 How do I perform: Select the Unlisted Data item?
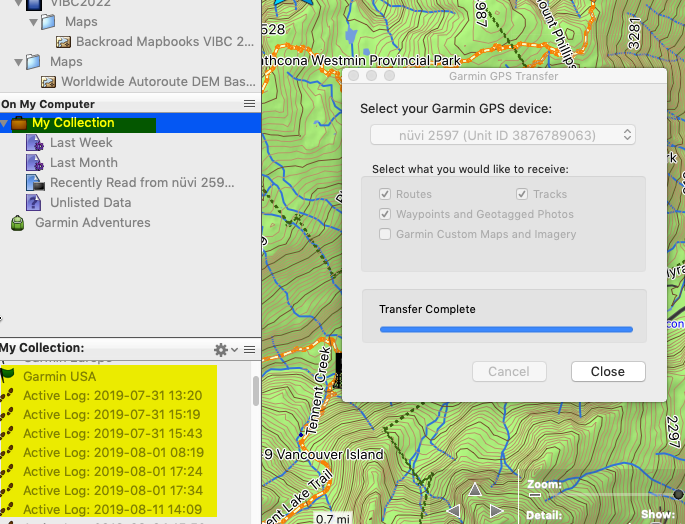tap(91, 203)
